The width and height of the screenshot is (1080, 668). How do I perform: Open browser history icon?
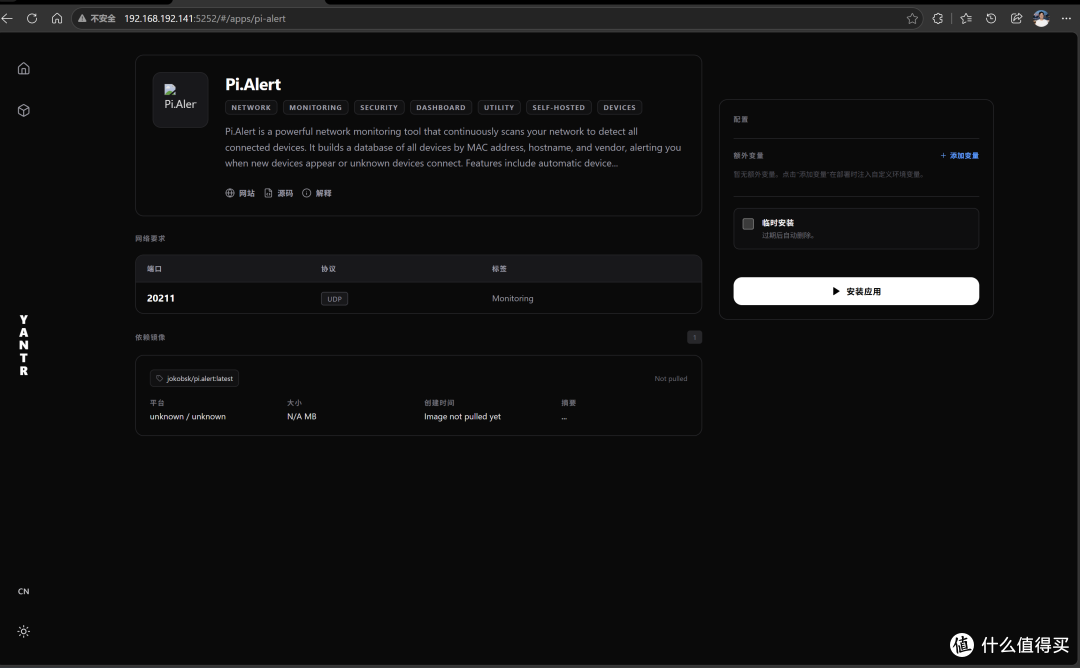(x=990, y=19)
